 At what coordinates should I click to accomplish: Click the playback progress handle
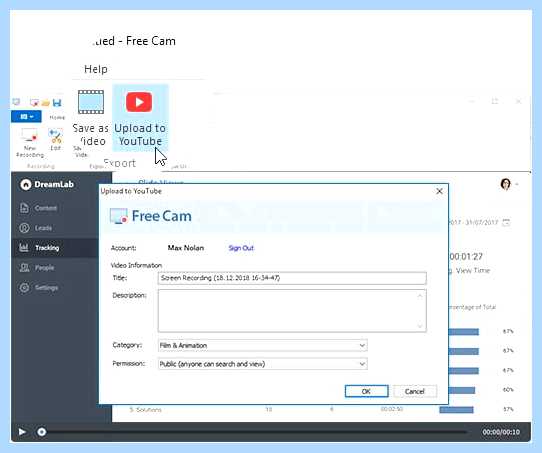pos(42,432)
